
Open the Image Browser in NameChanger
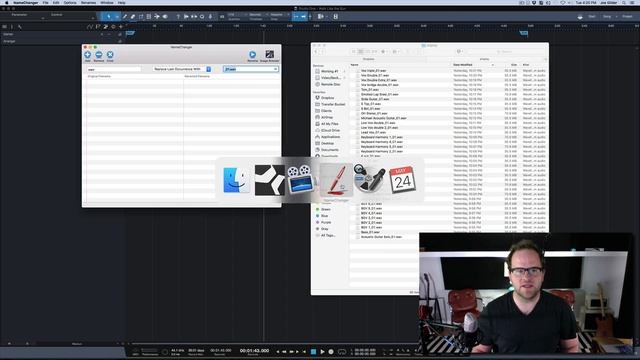(269, 56)
